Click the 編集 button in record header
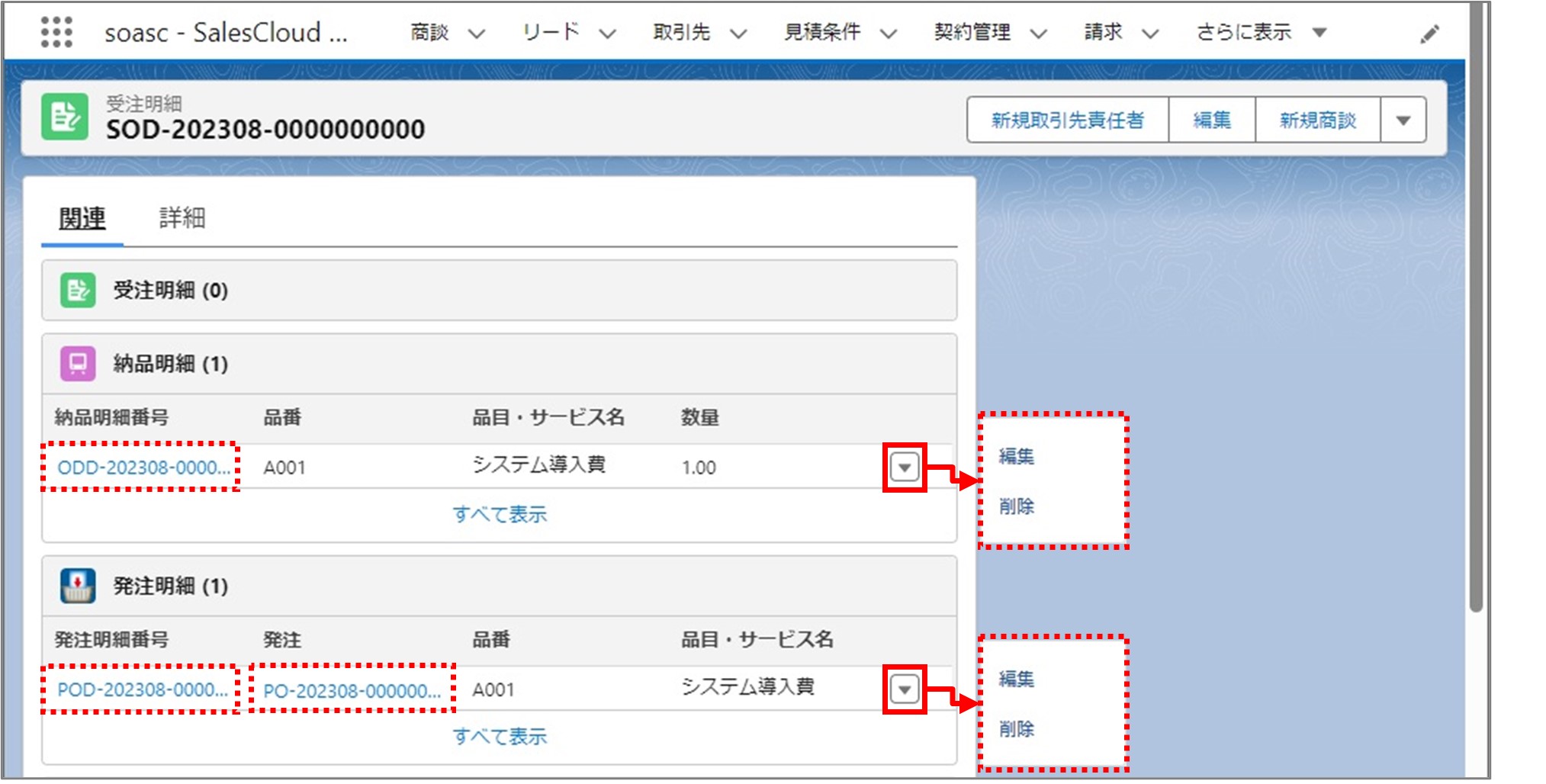This screenshot has width=1546, height=784. (x=1212, y=120)
